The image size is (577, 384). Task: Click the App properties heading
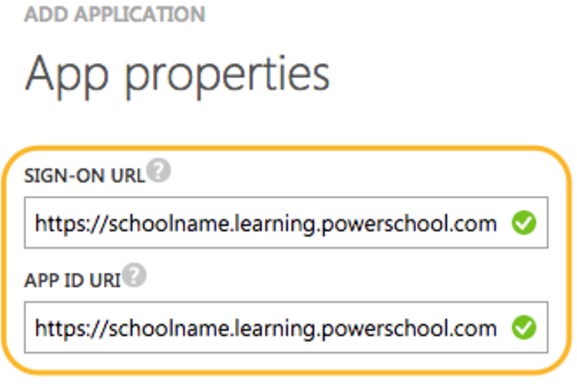pos(177,76)
